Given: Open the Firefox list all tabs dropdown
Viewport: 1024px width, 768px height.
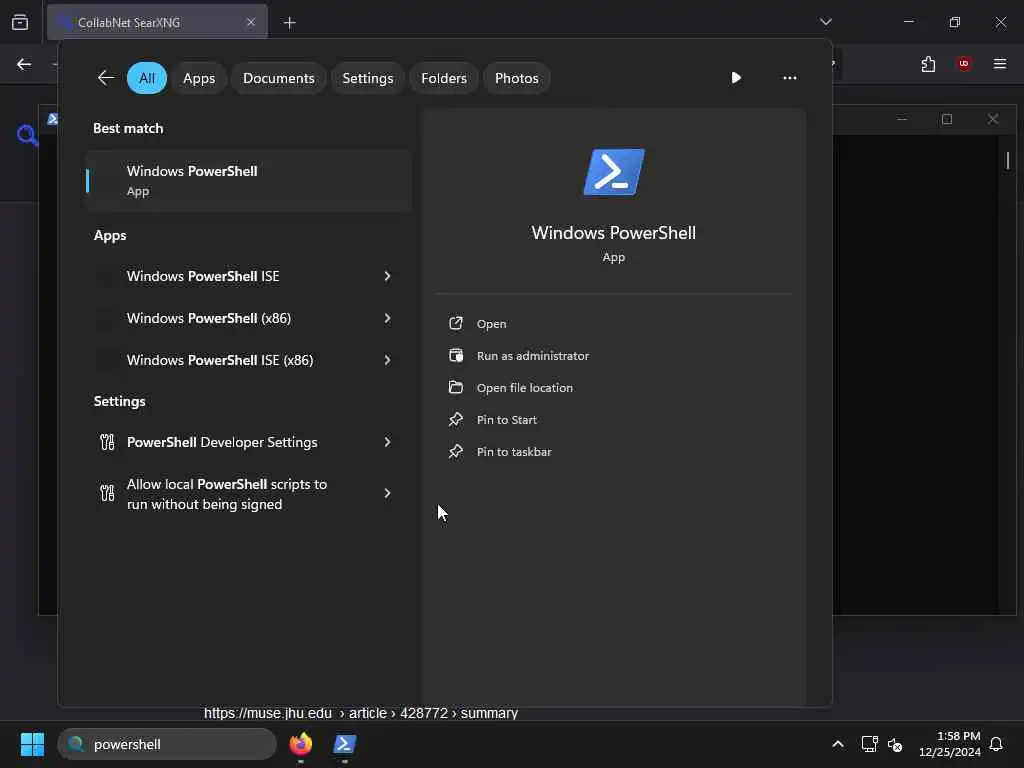Looking at the screenshot, I should [x=826, y=22].
